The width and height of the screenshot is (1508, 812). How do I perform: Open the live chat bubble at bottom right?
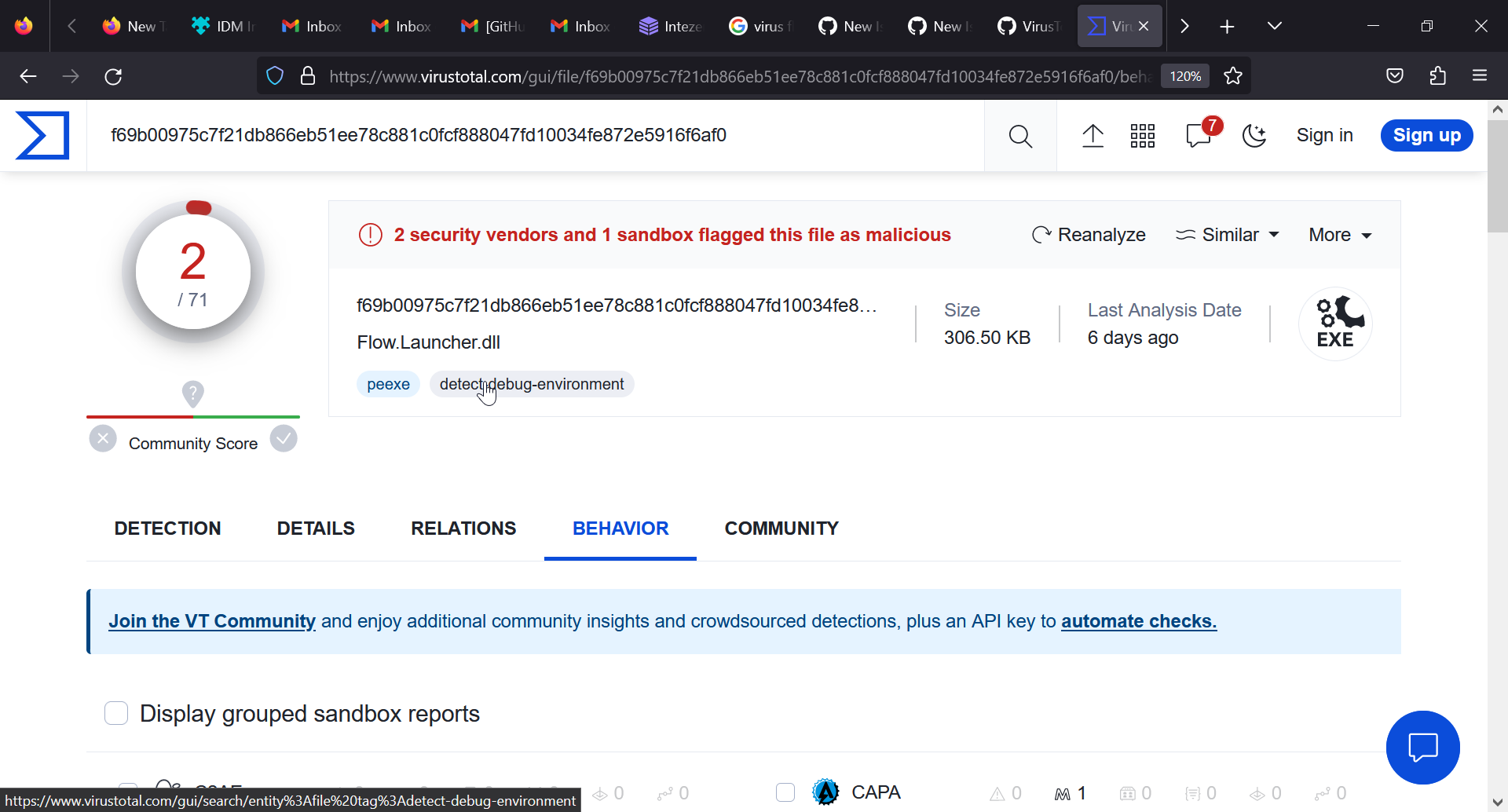pyautogui.click(x=1423, y=747)
